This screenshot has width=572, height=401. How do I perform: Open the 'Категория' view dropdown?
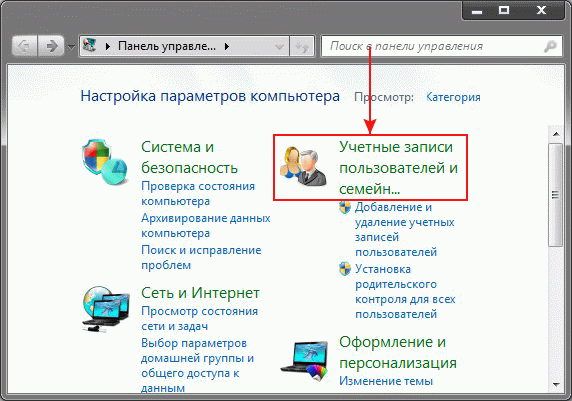[x=453, y=97]
